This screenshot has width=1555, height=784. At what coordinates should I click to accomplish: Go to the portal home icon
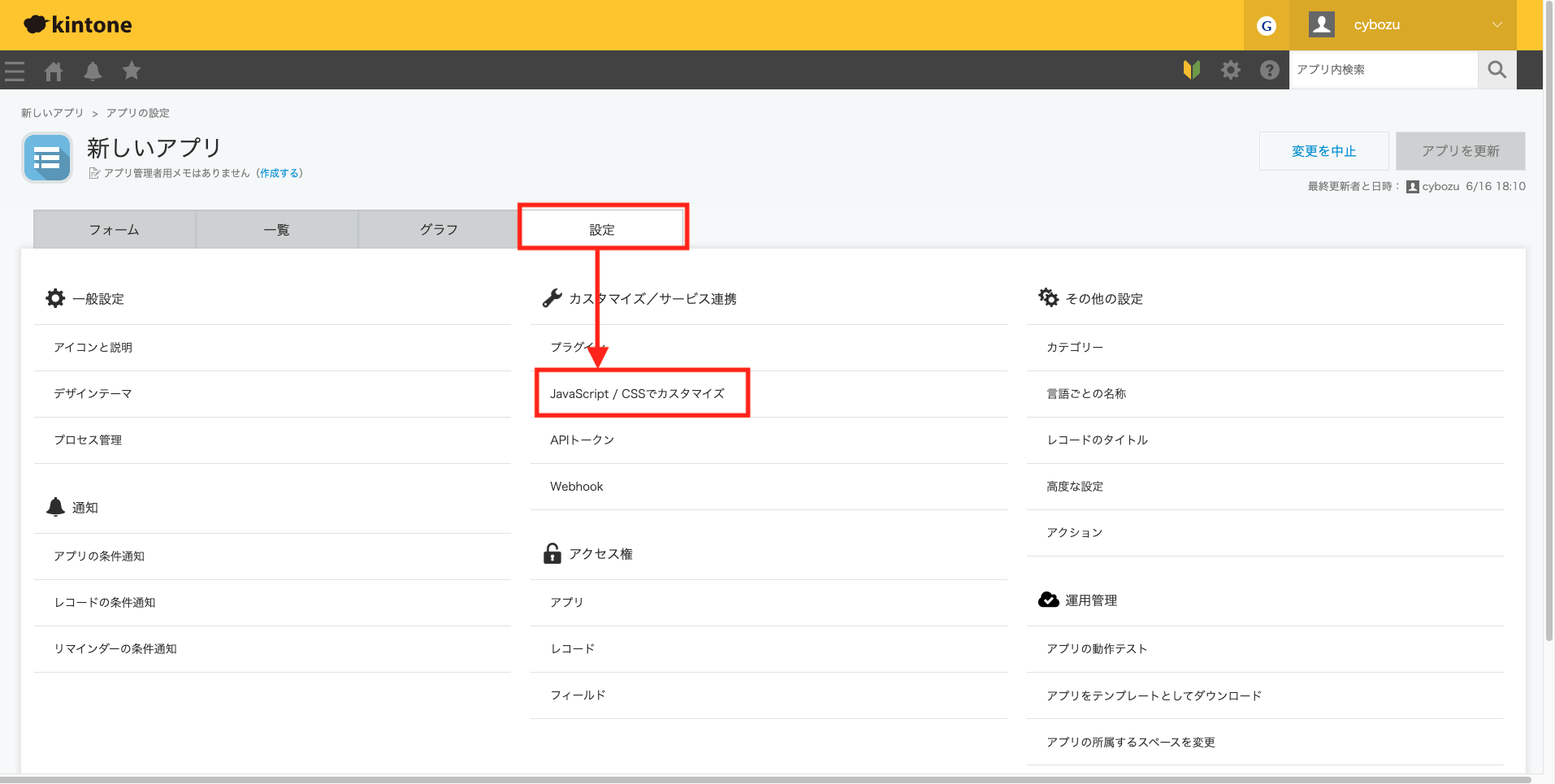click(x=54, y=71)
